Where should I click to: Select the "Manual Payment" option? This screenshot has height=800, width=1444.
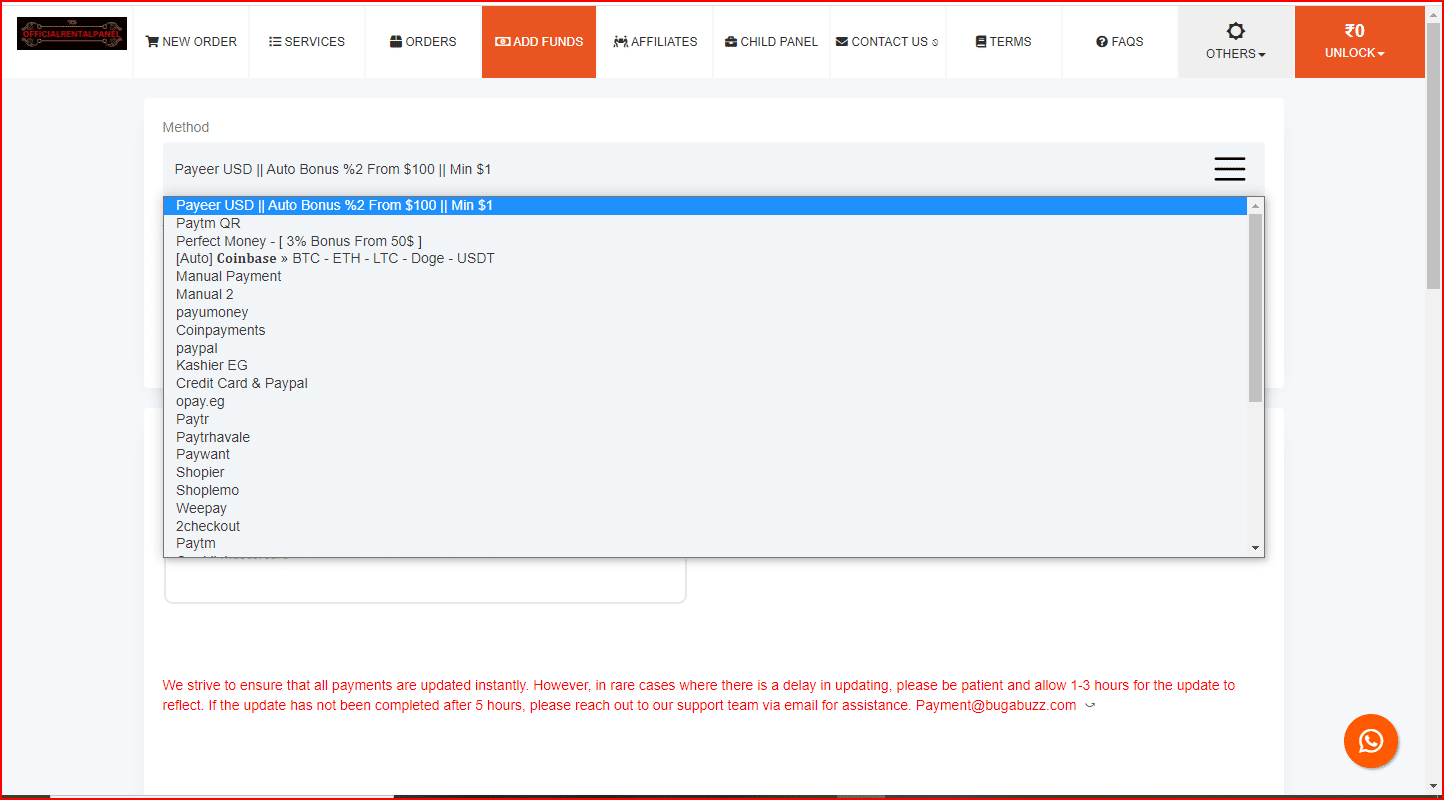pos(228,276)
